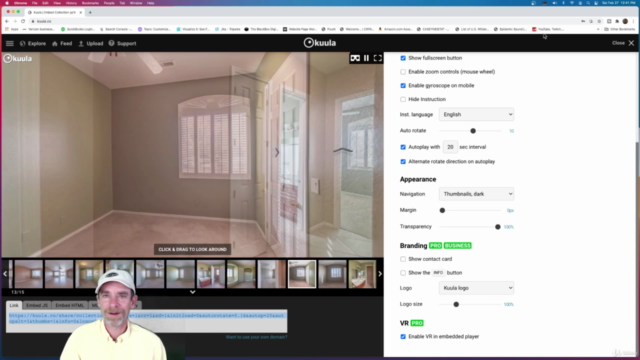Click the up-arrow hotspot near the bathroom
Screen dimensions: 640x360
click(342, 150)
